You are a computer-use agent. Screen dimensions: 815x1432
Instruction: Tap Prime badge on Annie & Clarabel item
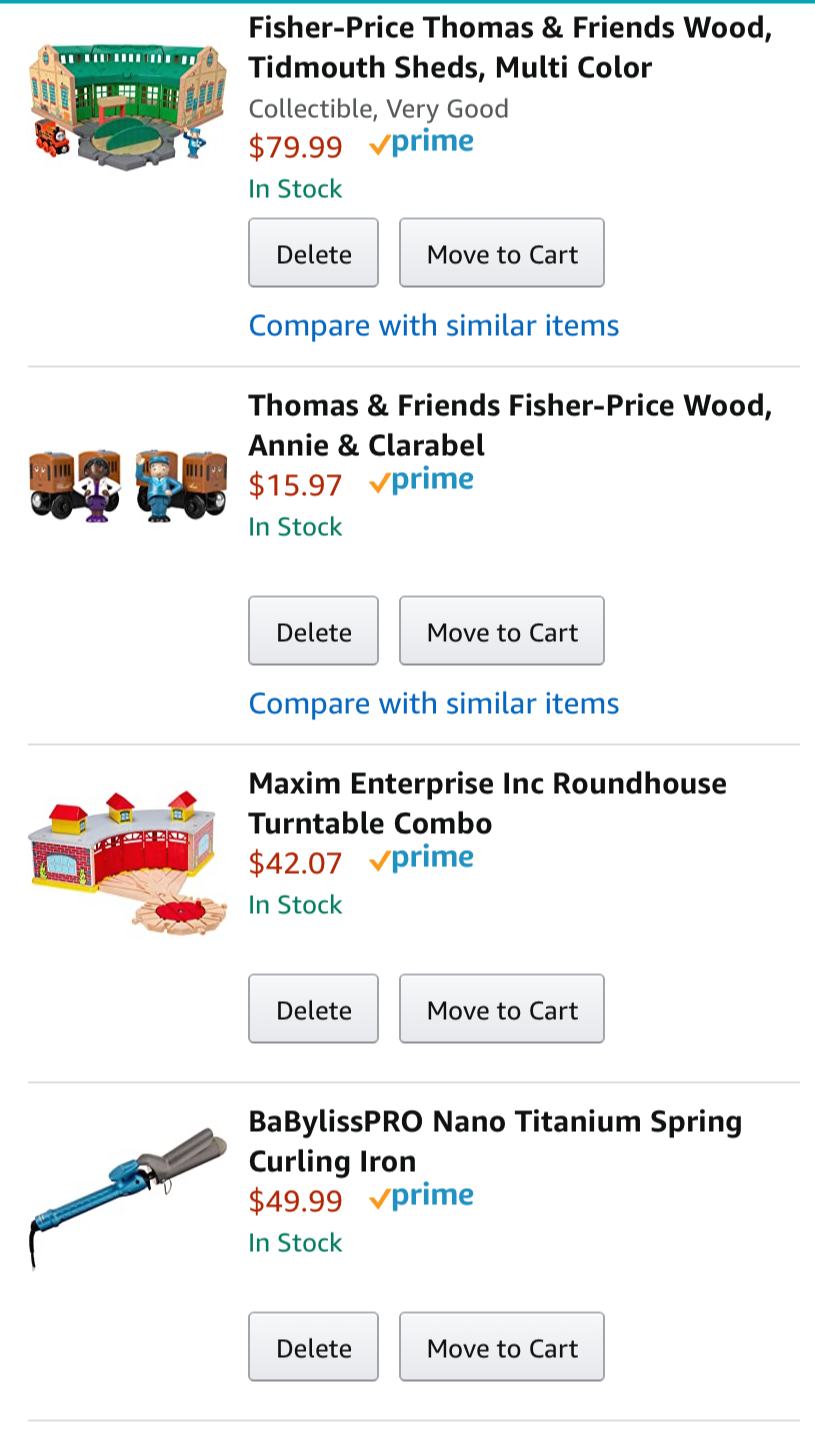[421, 483]
